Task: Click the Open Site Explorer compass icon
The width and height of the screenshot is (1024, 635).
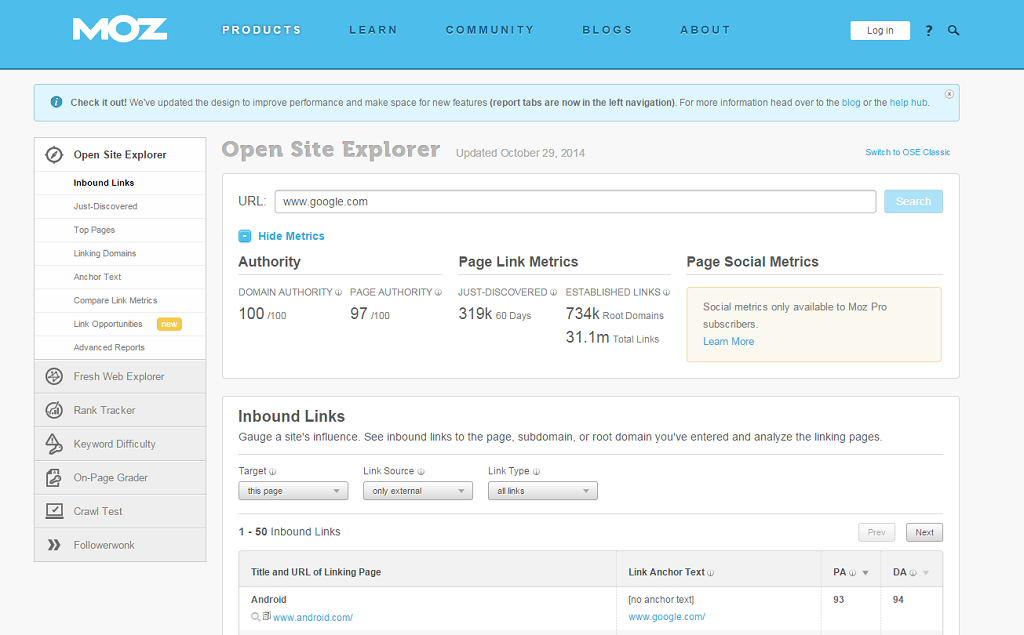Action: click(x=54, y=155)
